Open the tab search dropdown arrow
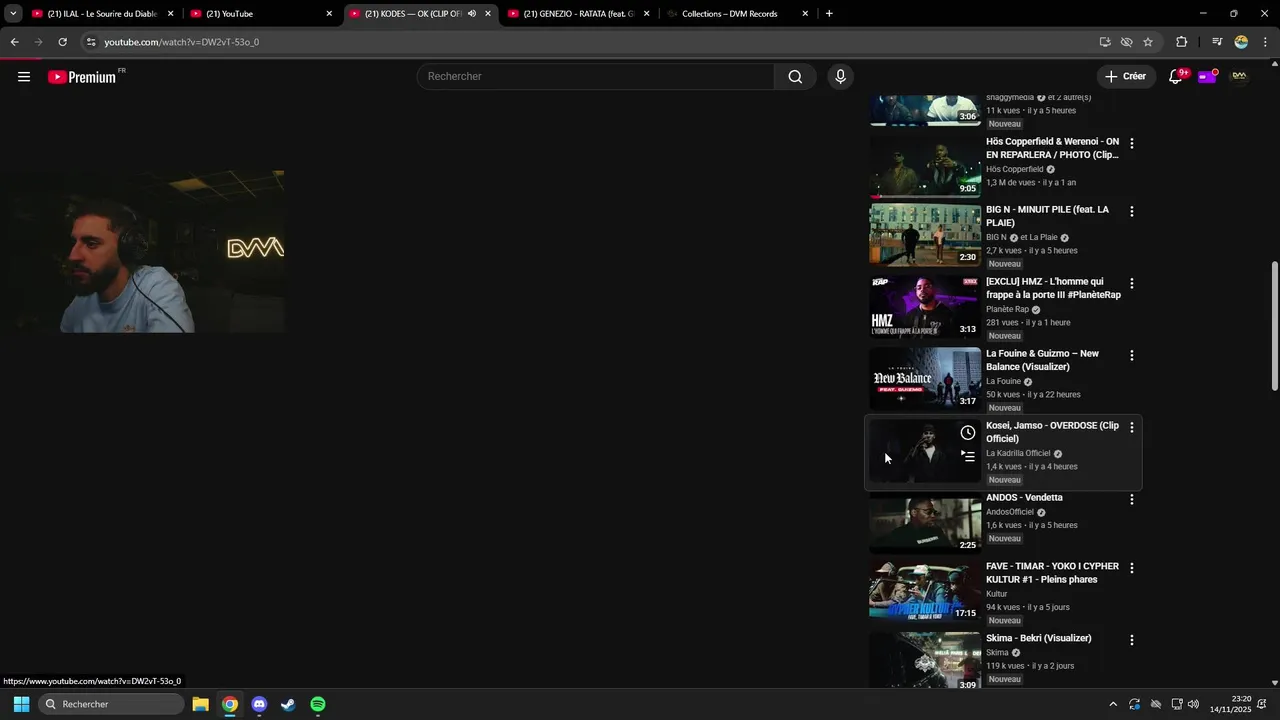Viewport: 1280px width, 720px height. [13, 14]
